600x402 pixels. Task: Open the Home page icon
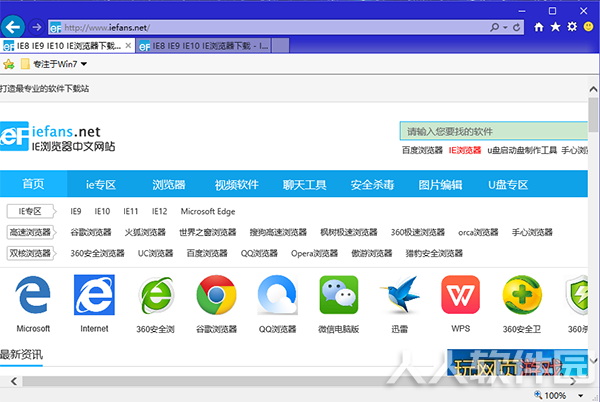pos(539,27)
